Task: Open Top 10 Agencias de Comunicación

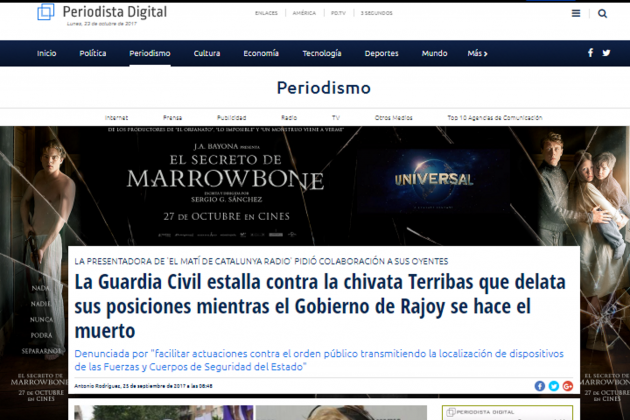Action: (495, 118)
